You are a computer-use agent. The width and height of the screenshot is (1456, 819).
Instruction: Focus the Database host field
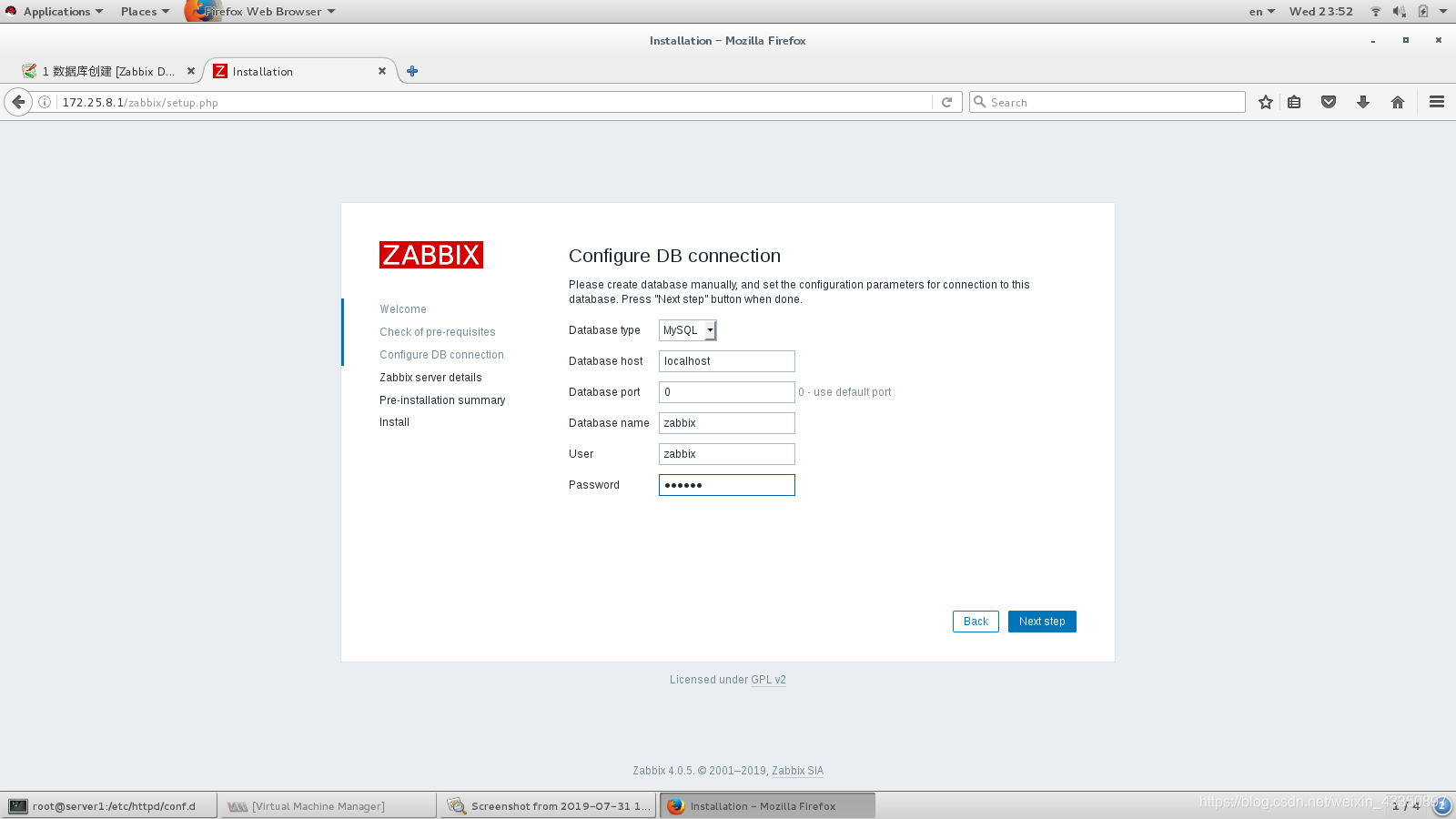click(727, 361)
